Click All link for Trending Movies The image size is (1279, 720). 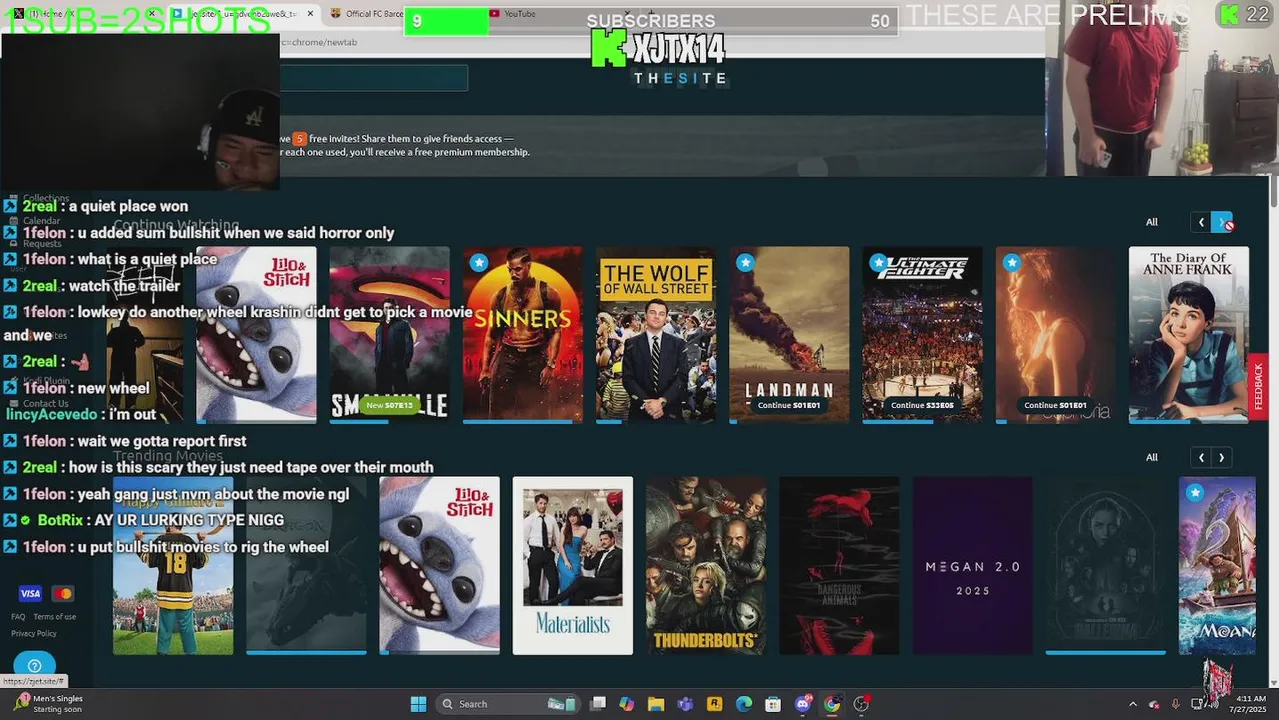(1152, 457)
